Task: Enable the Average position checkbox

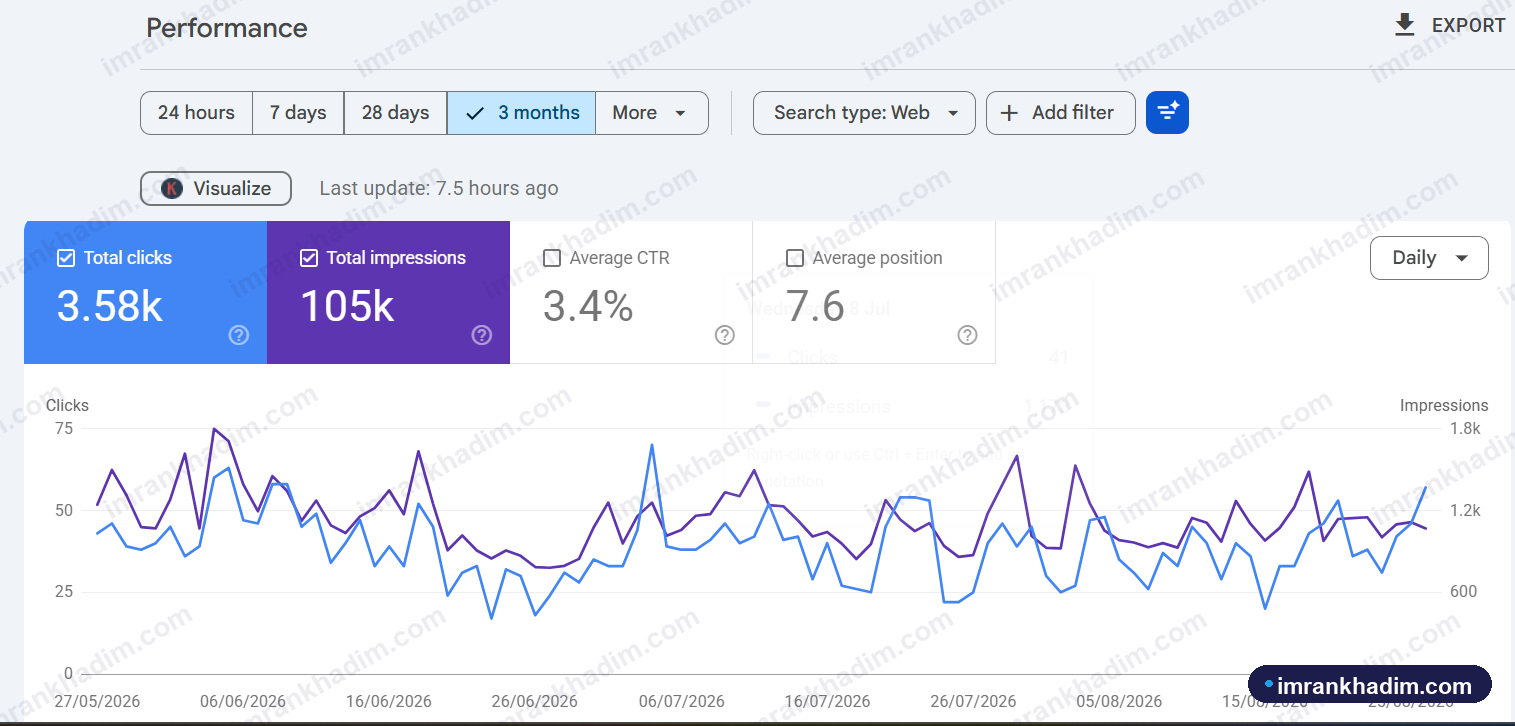Action: click(795, 258)
